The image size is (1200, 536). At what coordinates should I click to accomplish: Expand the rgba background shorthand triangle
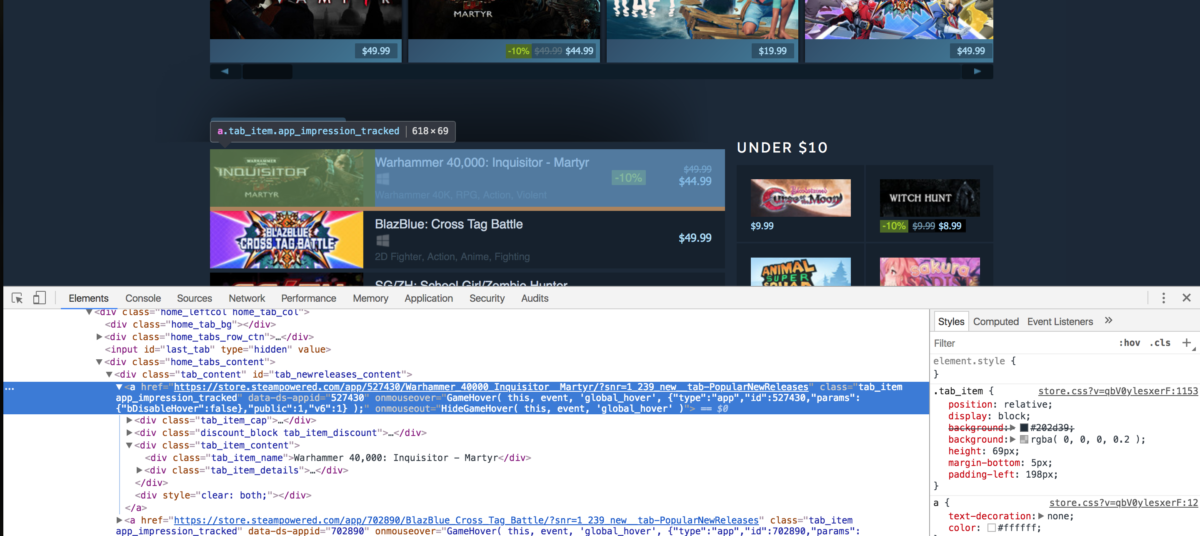tap(1014, 439)
